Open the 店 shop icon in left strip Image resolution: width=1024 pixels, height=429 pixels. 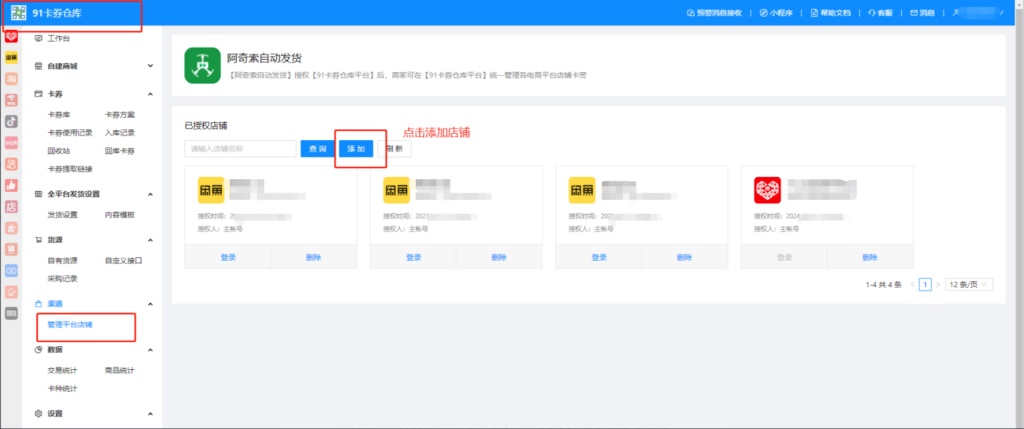pyautogui.click(x=11, y=206)
